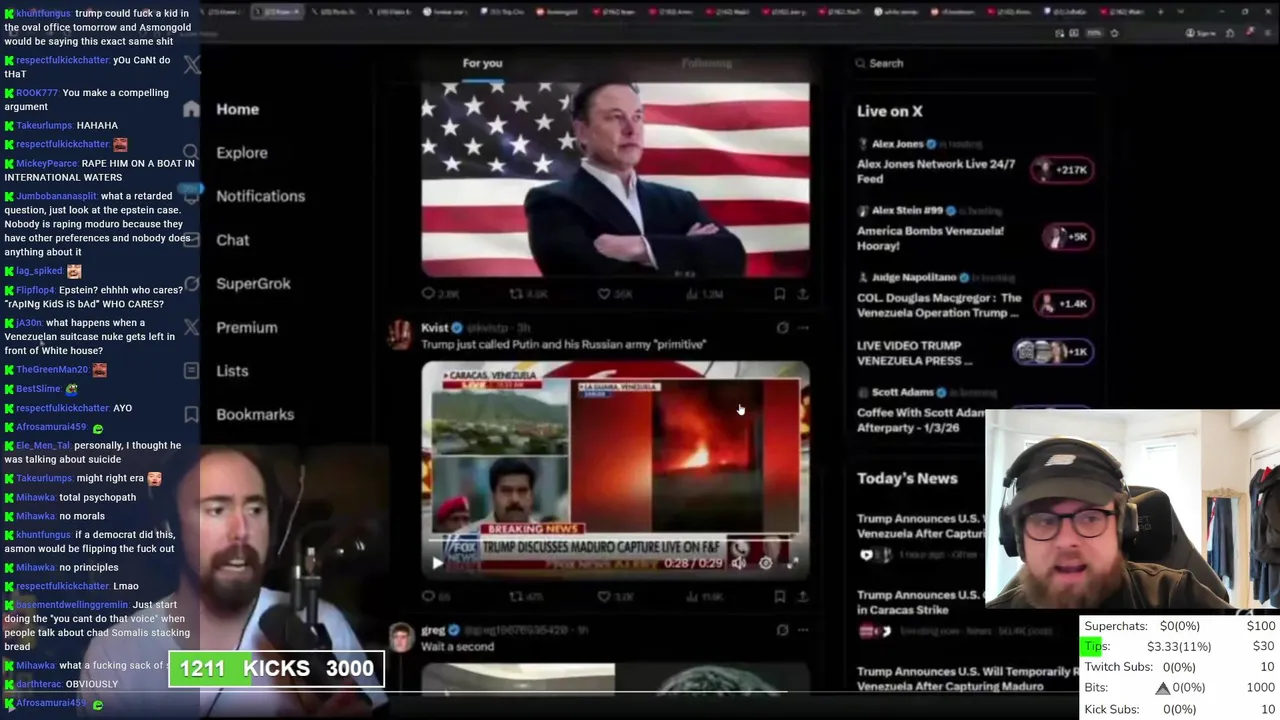Join the +217K listeners live badge

coord(1063,170)
